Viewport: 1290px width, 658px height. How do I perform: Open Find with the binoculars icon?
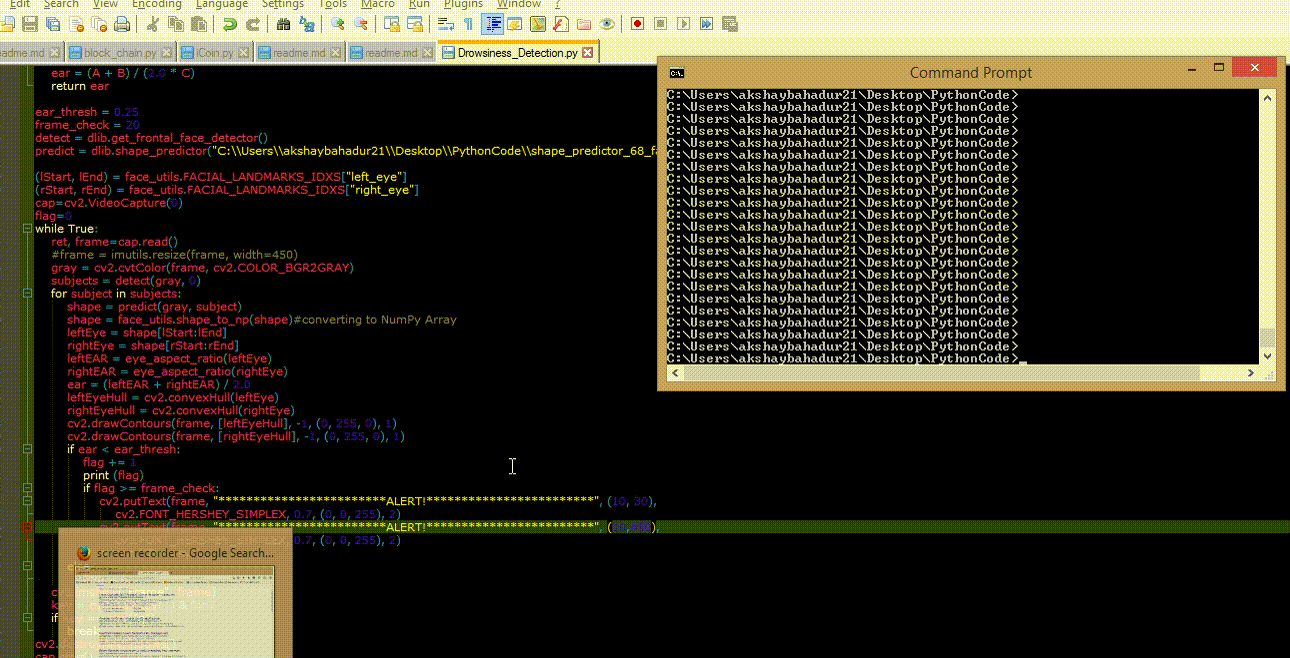(x=283, y=24)
